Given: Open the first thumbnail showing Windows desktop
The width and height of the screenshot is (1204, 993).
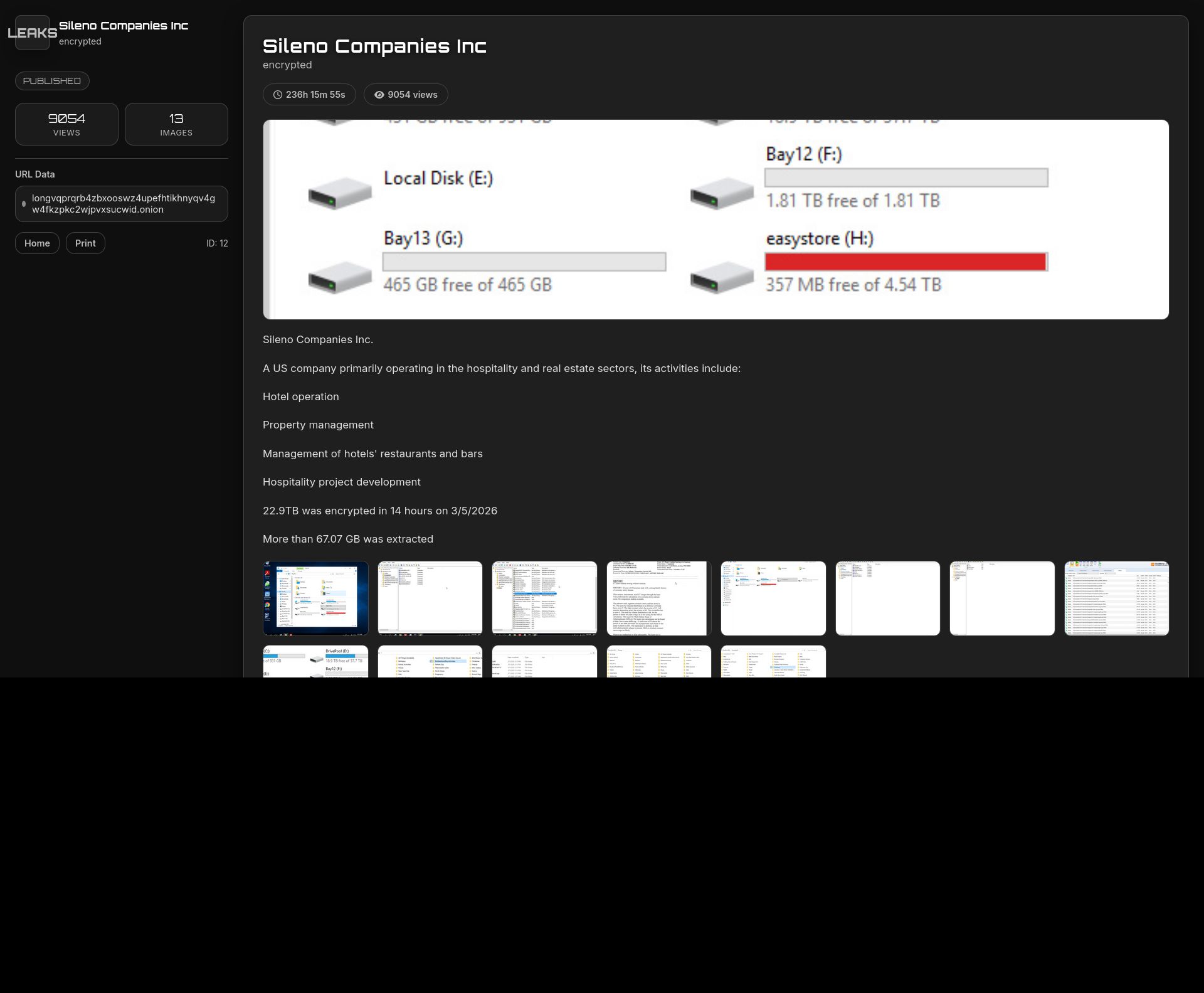Looking at the screenshot, I should [x=315, y=598].
